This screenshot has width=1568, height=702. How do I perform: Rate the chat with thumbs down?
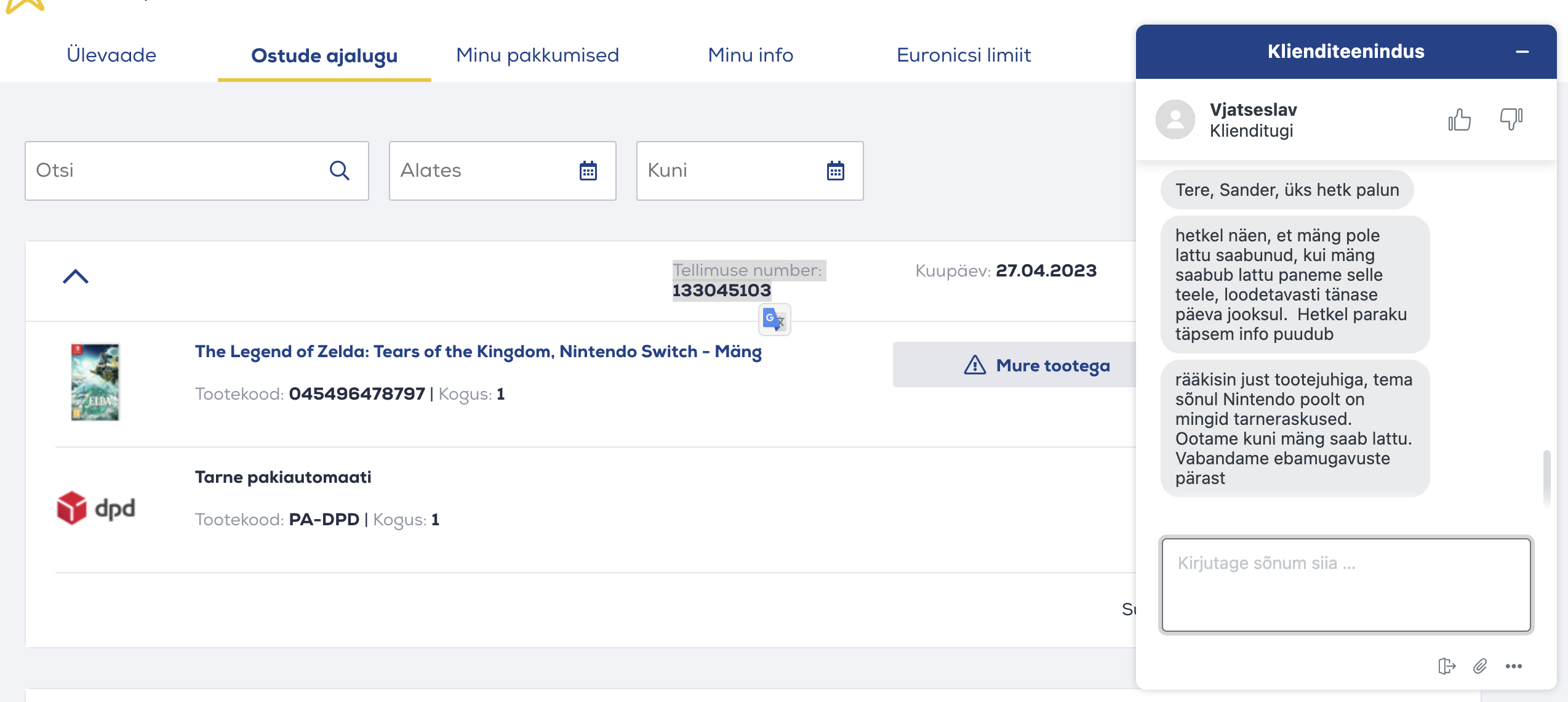pyautogui.click(x=1511, y=119)
